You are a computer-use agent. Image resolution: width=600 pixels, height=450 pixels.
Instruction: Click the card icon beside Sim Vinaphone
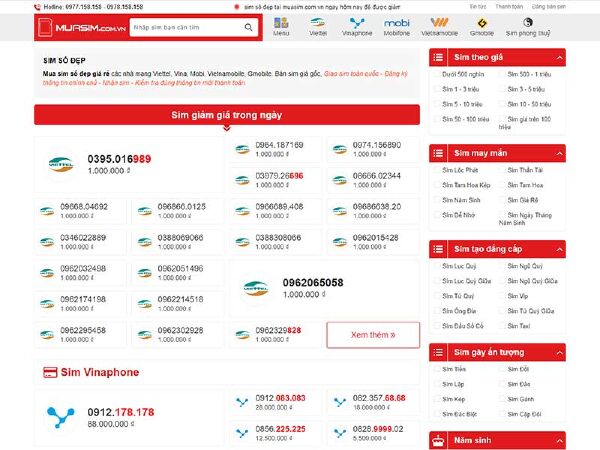point(50,372)
